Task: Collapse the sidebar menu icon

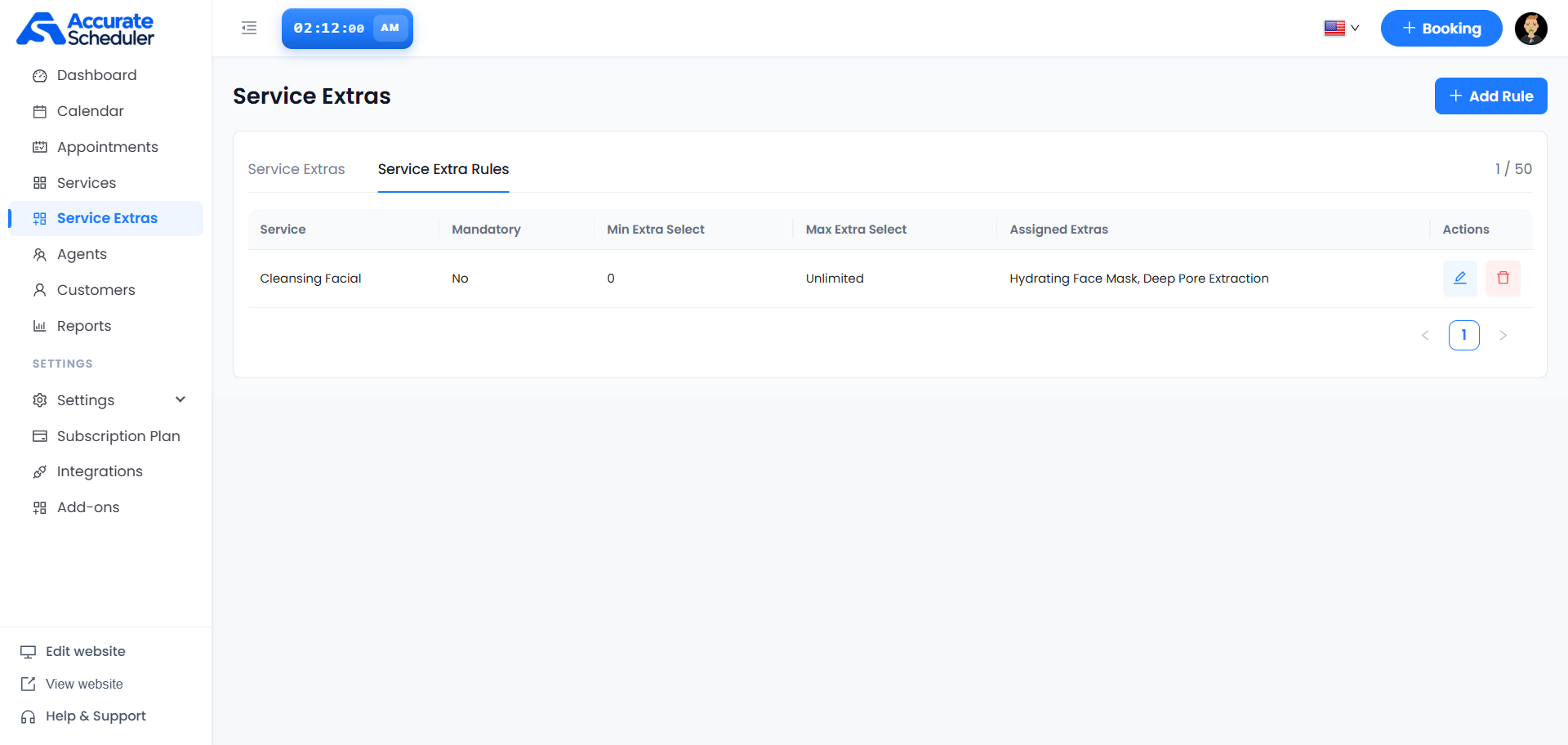Action: [x=249, y=29]
